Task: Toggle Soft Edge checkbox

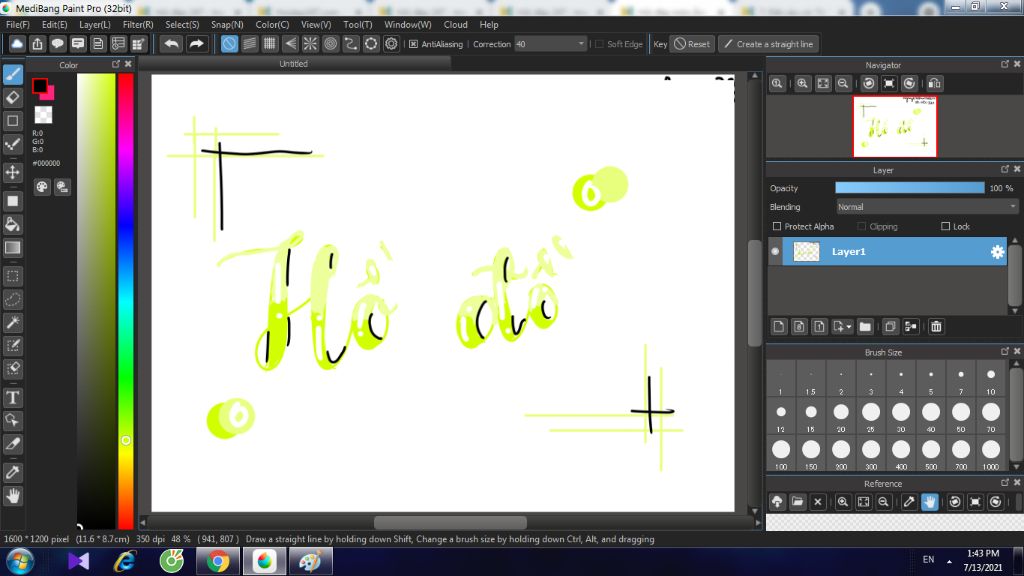Action: tap(600, 44)
